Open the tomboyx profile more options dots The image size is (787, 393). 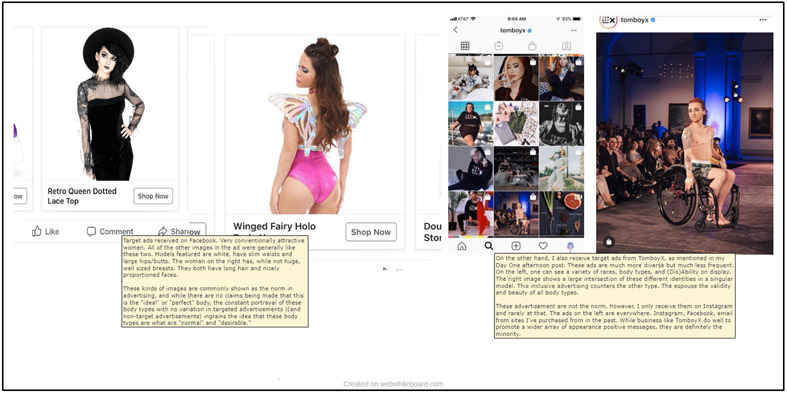pyautogui.click(x=574, y=31)
